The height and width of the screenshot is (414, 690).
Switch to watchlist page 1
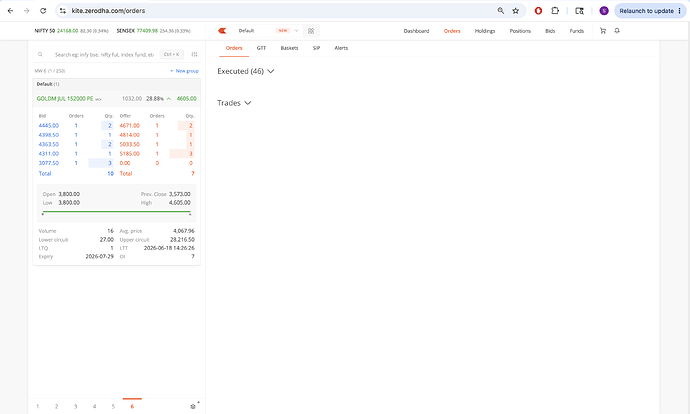coord(37,407)
